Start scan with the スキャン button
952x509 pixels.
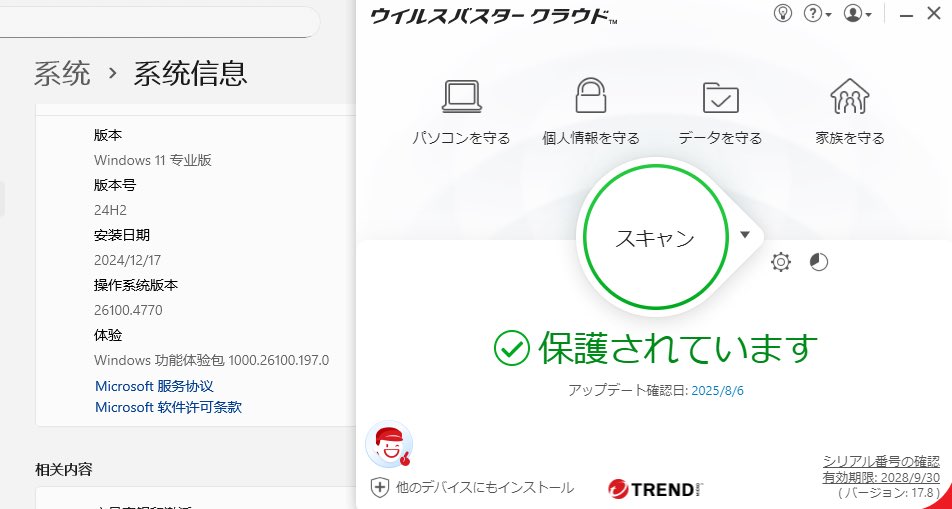[655, 236]
